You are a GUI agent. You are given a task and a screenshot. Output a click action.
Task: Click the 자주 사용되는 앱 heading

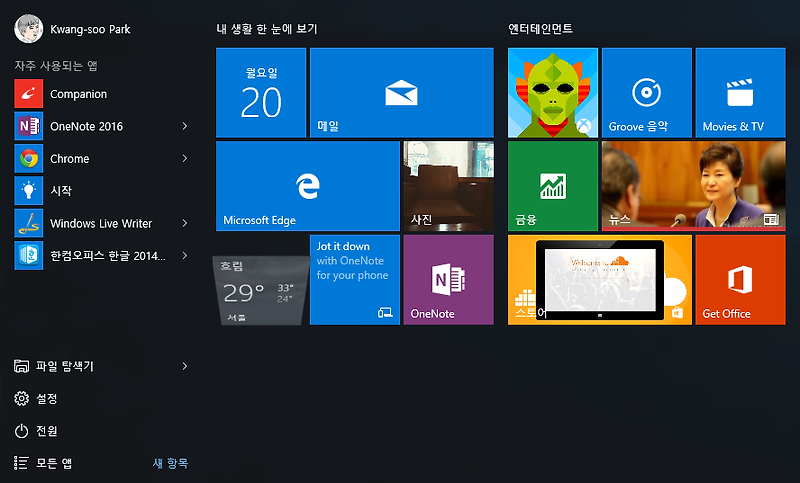(x=56, y=66)
